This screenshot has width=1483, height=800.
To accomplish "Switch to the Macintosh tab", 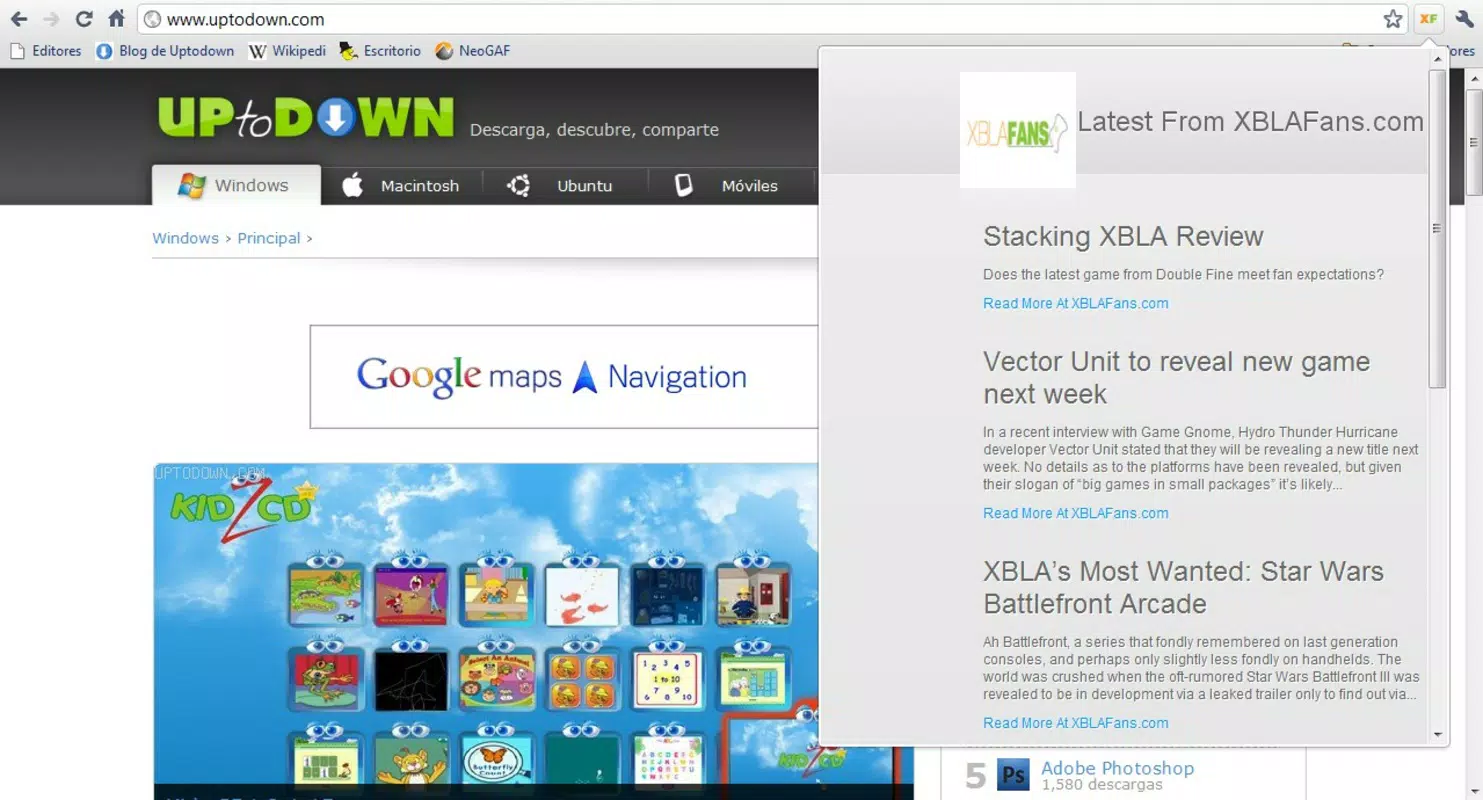I will 401,185.
